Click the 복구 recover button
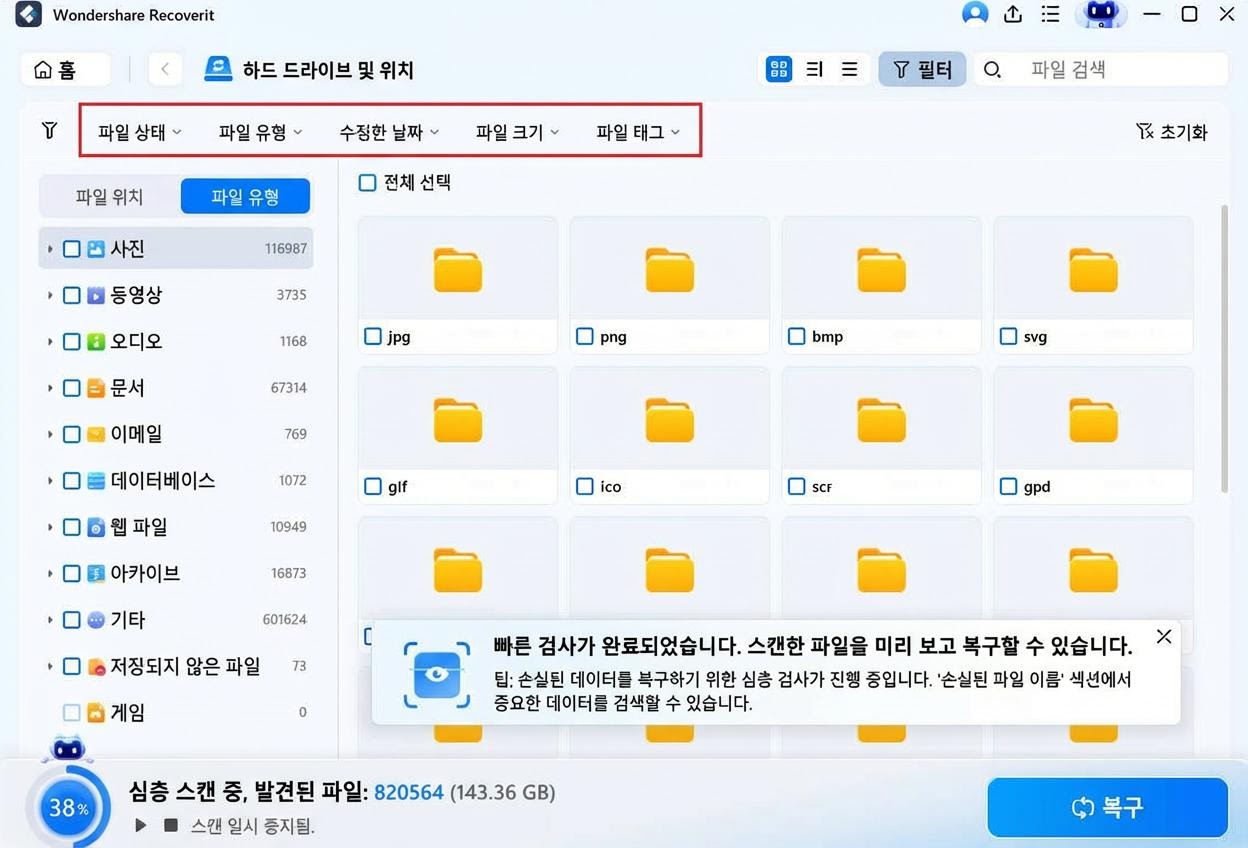The height and width of the screenshot is (848, 1248). point(1107,807)
